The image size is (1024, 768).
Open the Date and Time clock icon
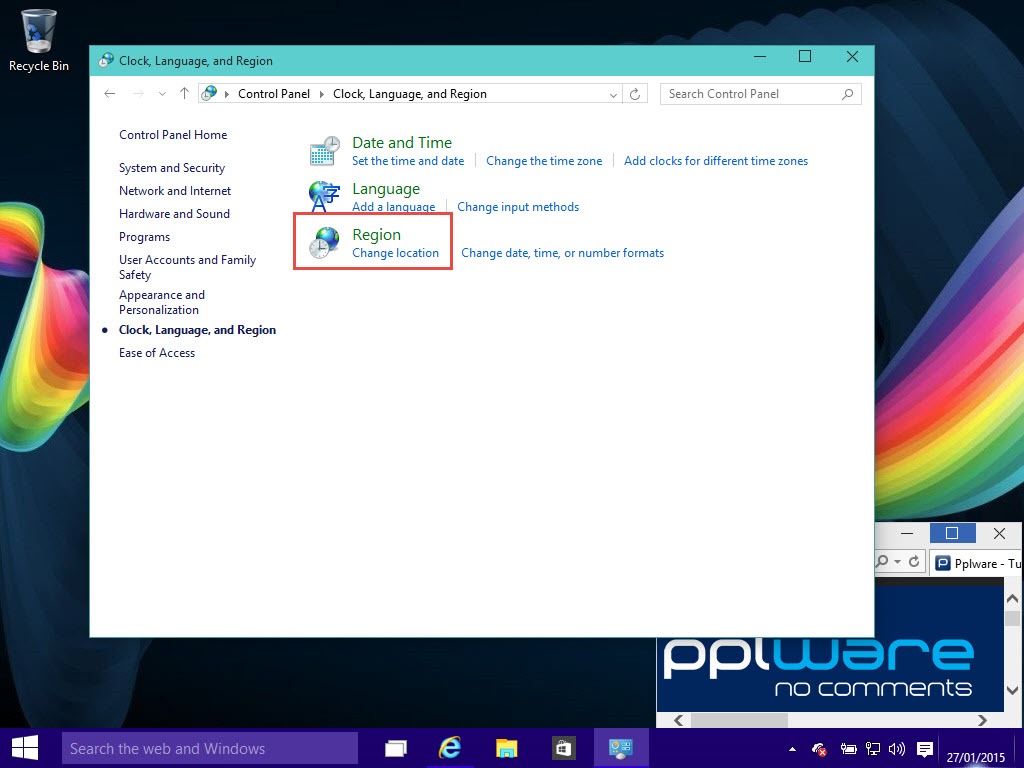click(324, 151)
